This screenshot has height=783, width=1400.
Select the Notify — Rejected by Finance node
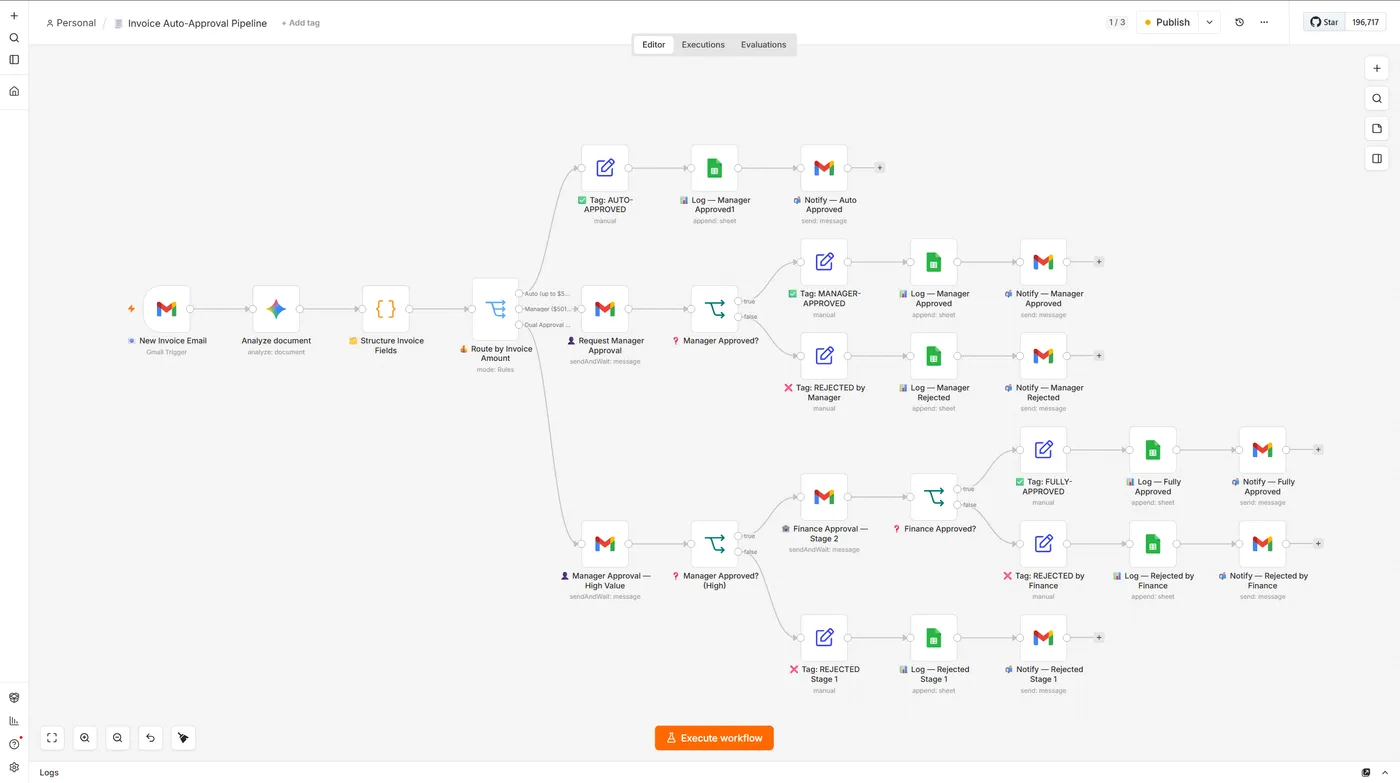(x=1262, y=544)
